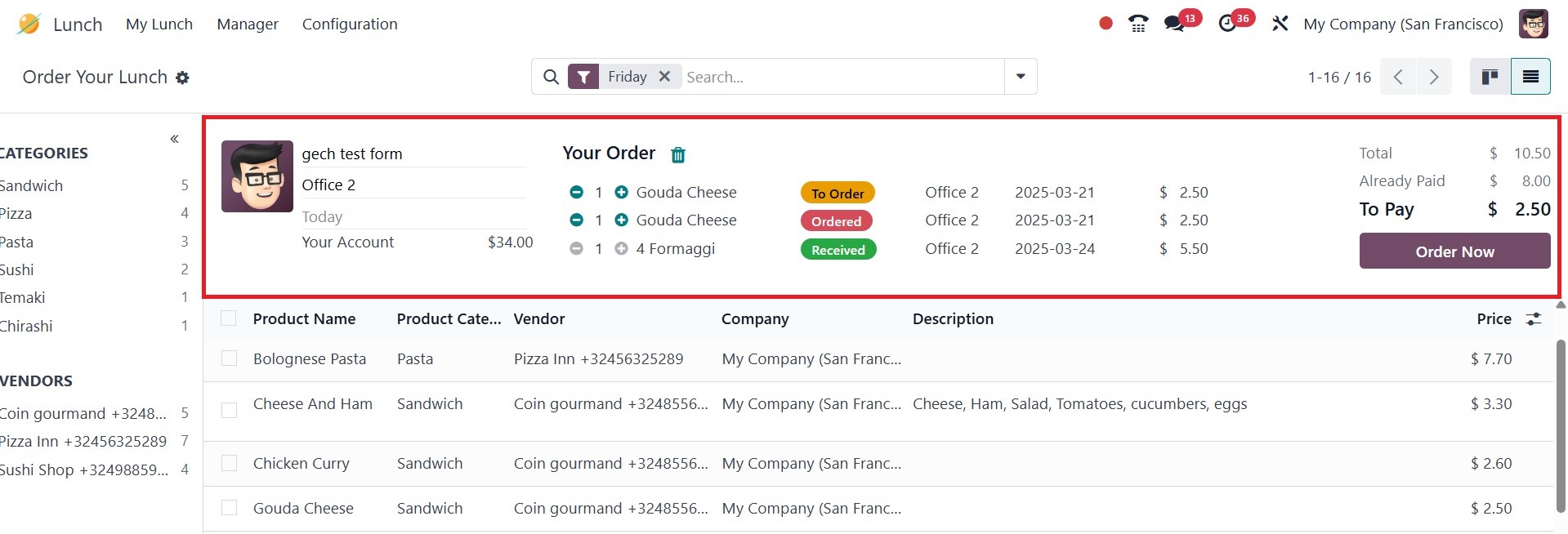Decrease quantity of the To Order Gouda Cheese
Screen dimensions: 1568x534
pyautogui.click(x=577, y=193)
